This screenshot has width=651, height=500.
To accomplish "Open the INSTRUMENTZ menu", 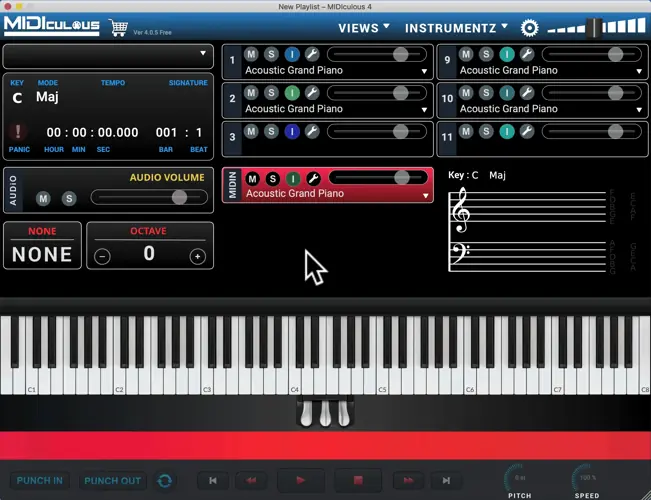I will (x=456, y=28).
